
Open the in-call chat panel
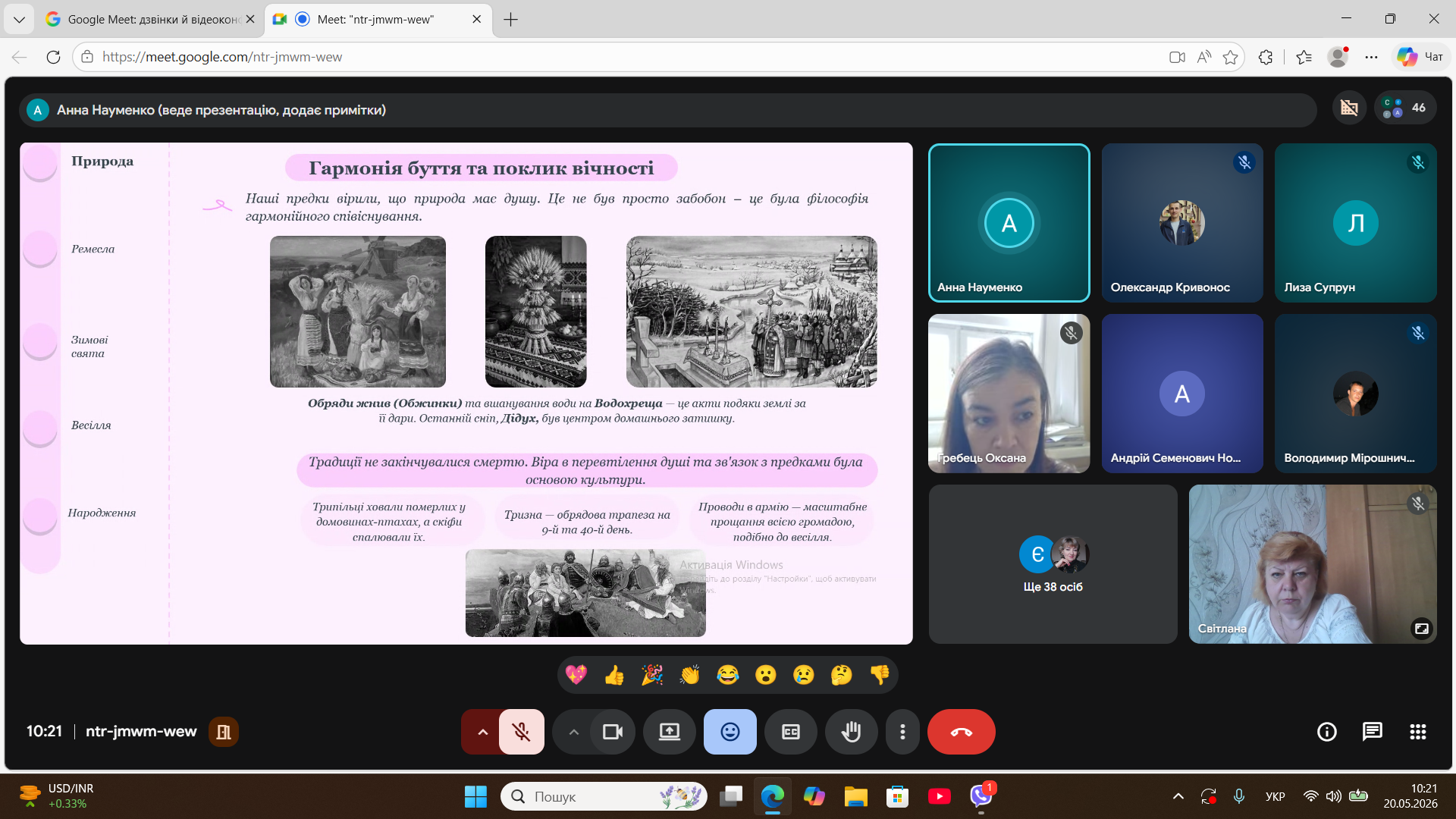pos(1373,732)
